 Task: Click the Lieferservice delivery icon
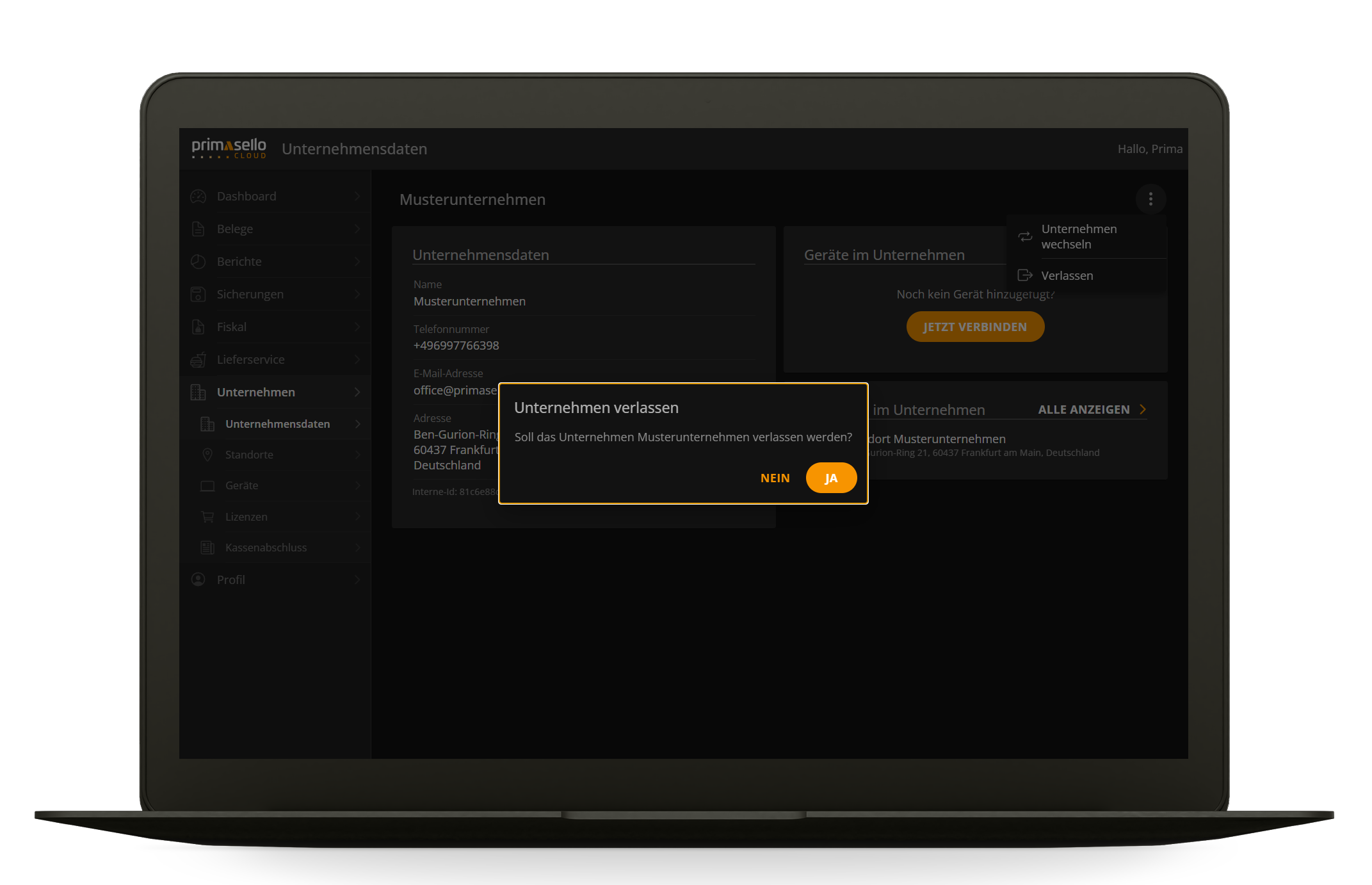pos(198,360)
